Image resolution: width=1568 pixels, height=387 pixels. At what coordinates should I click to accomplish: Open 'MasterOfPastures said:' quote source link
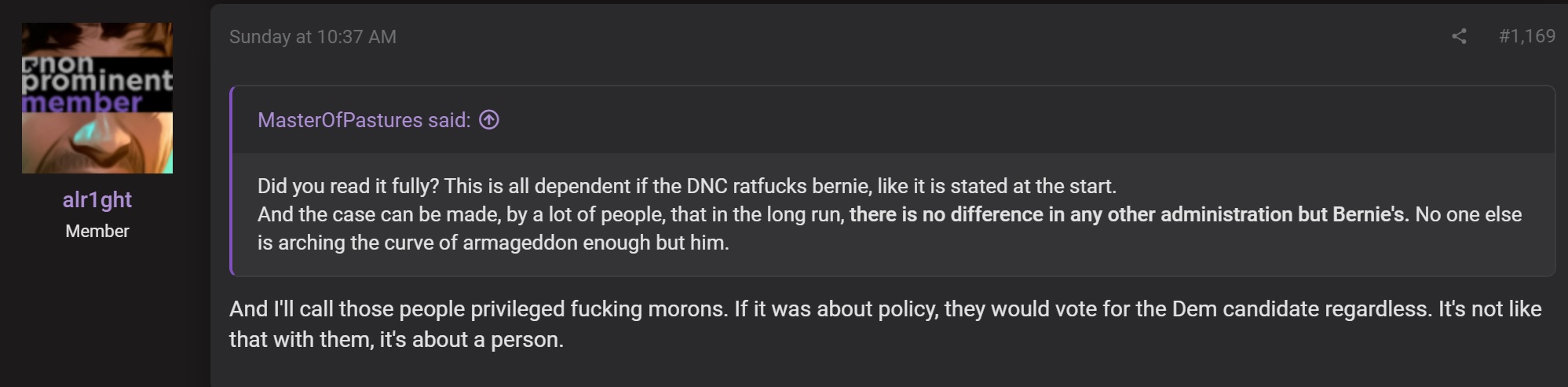[x=364, y=120]
